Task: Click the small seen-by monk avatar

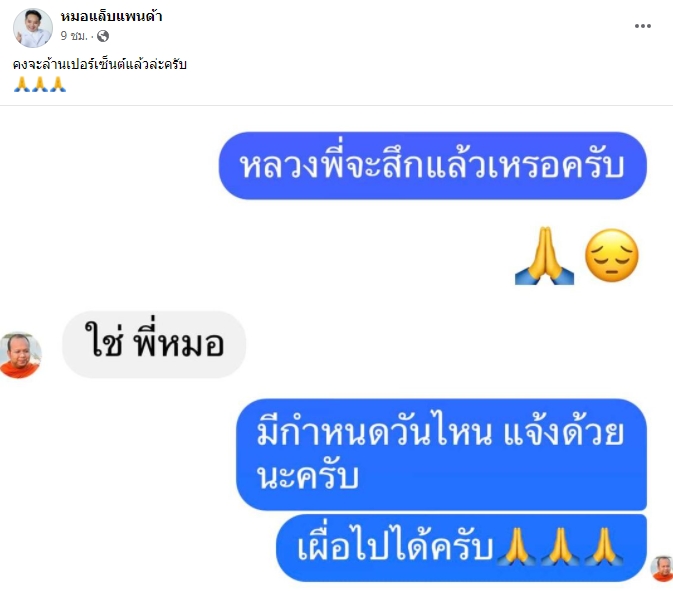Action: tap(662, 568)
